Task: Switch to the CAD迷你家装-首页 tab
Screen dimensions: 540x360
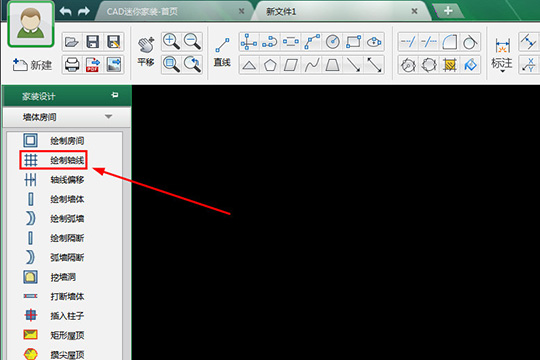Action: click(x=142, y=12)
